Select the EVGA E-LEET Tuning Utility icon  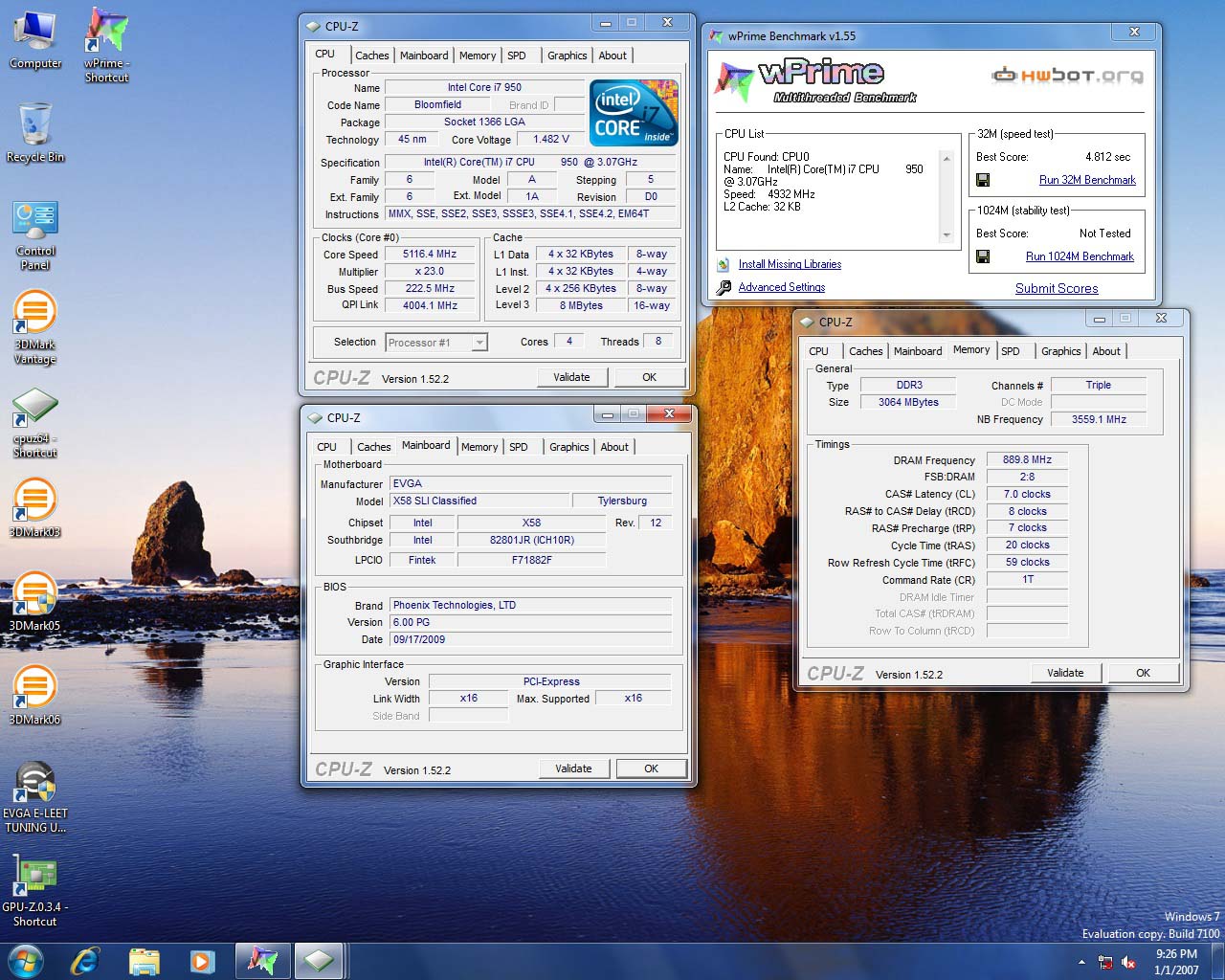pyautogui.click(x=35, y=796)
